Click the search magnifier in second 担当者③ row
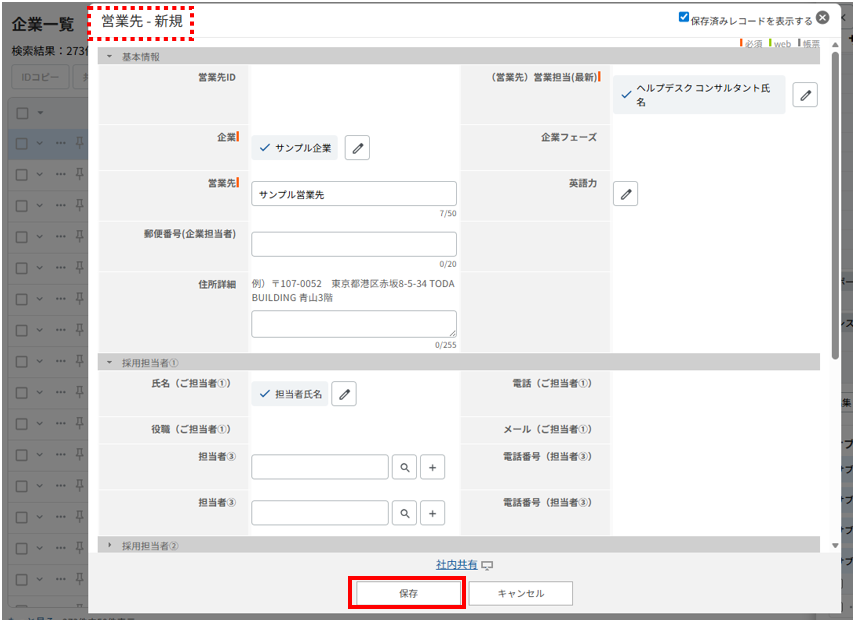This screenshot has width=854, height=620. 404,513
